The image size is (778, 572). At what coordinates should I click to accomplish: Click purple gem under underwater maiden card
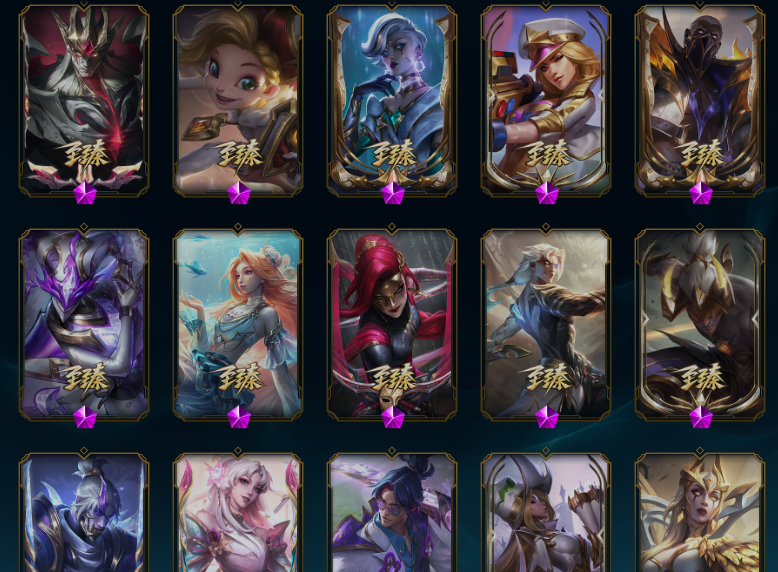pos(239,417)
